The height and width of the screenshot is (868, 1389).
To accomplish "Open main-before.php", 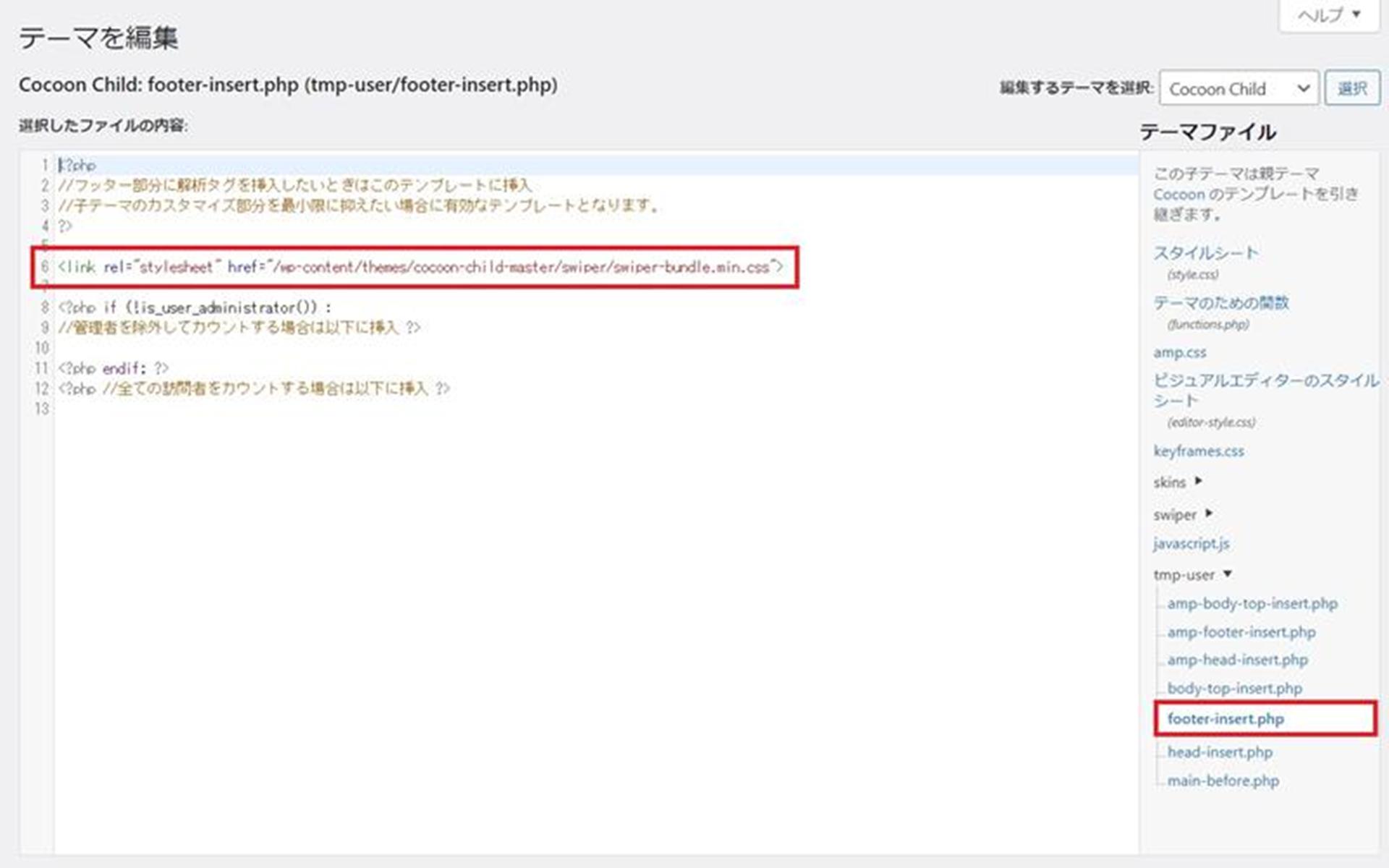I will pyautogui.click(x=1223, y=780).
